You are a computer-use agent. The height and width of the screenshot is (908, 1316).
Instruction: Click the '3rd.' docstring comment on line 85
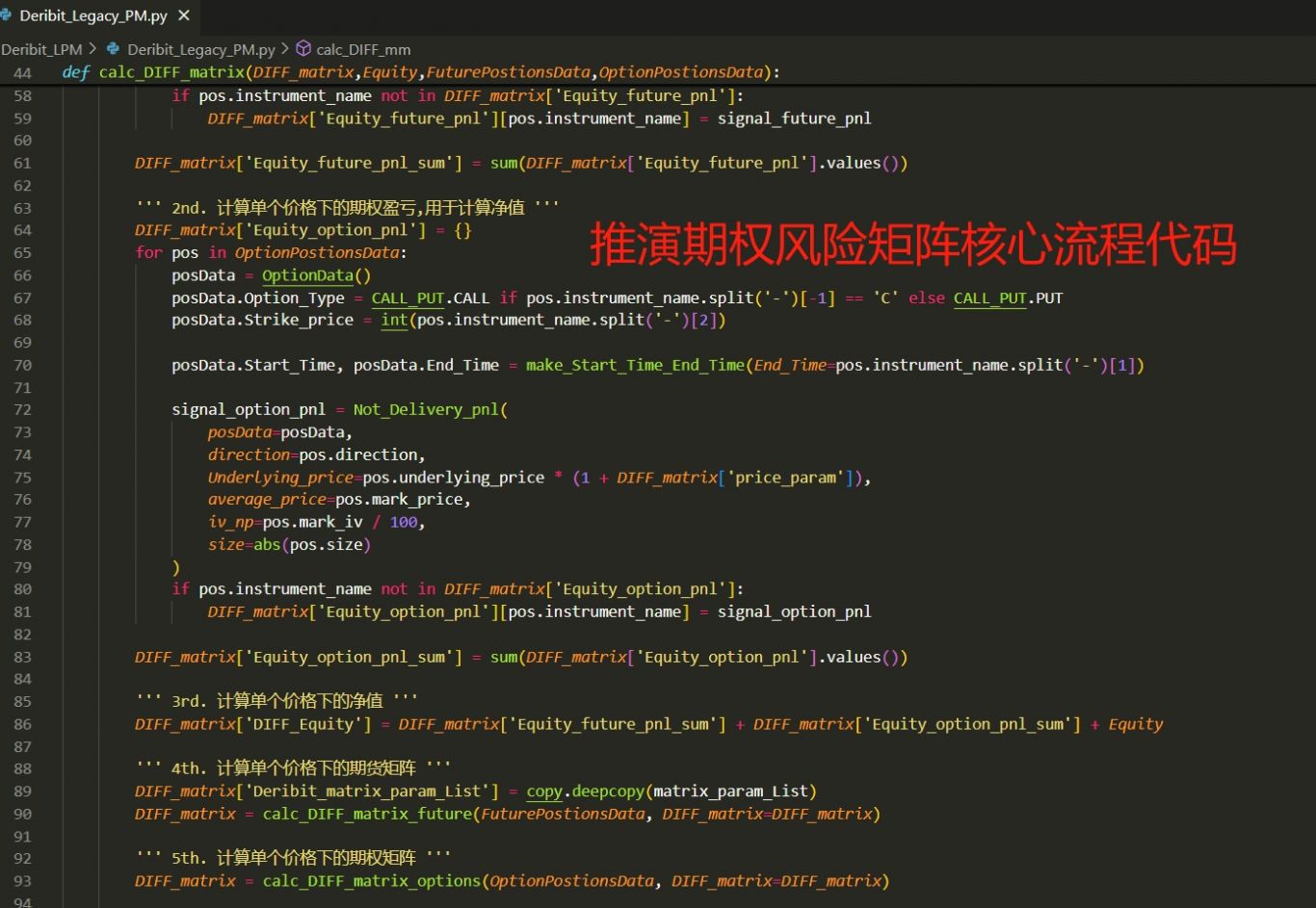point(276,701)
